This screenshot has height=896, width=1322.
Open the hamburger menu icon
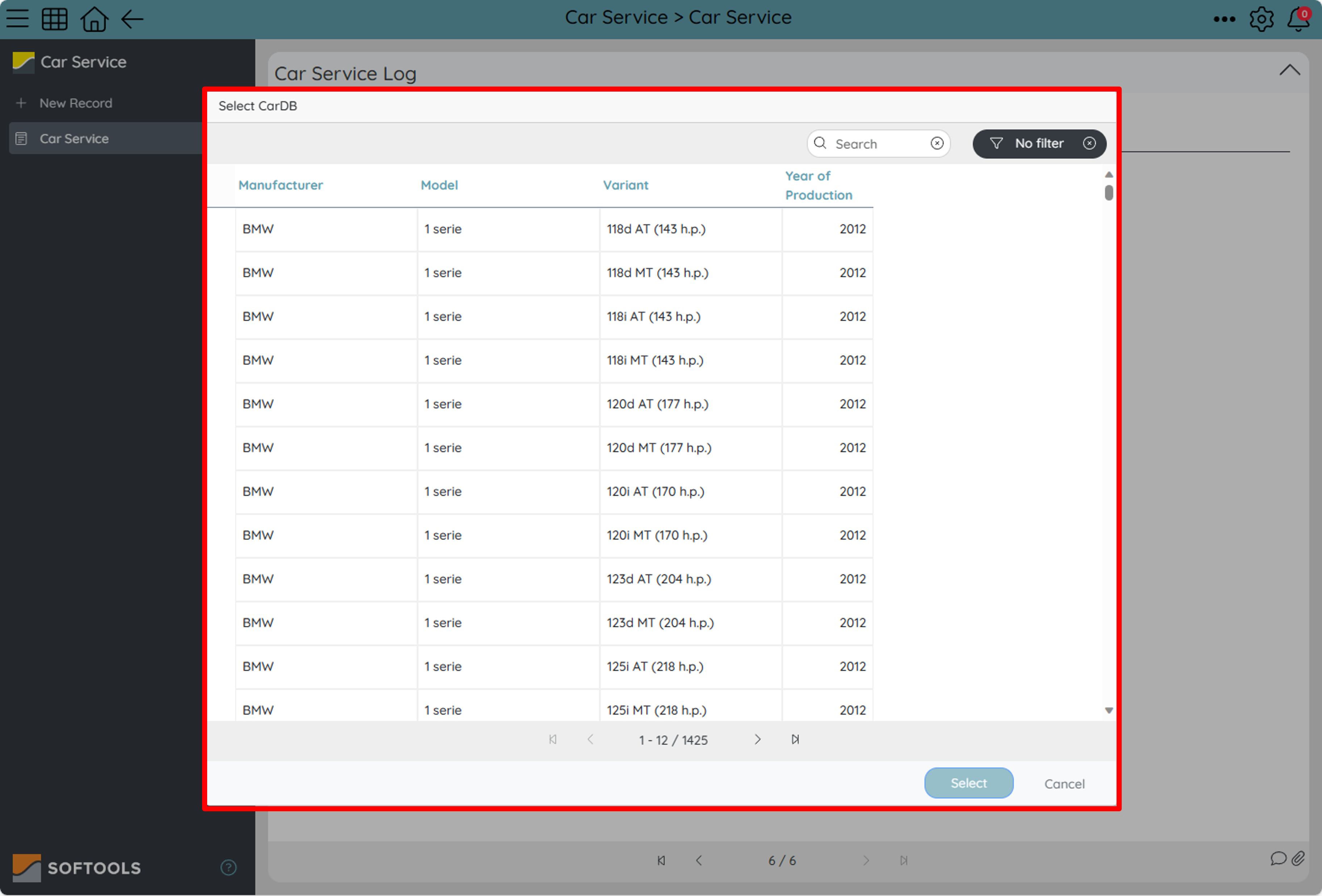pyautogui.click(x=18, y=19)
